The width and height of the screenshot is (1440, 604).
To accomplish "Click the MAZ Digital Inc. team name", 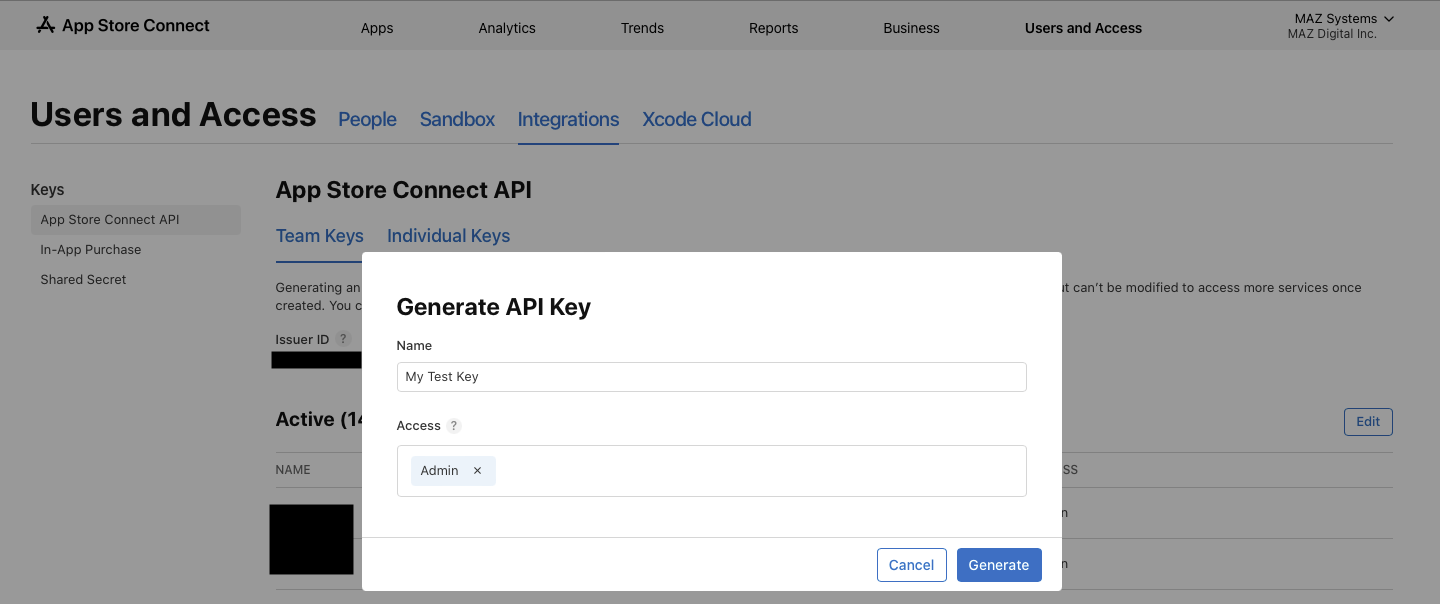I will [1332, 35].
